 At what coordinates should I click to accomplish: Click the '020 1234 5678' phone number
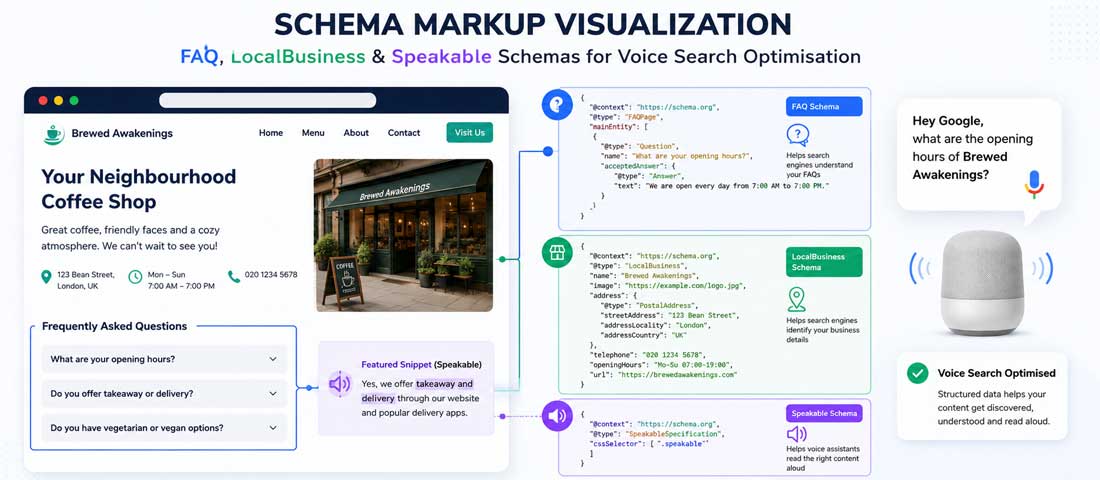click(271, 274)
